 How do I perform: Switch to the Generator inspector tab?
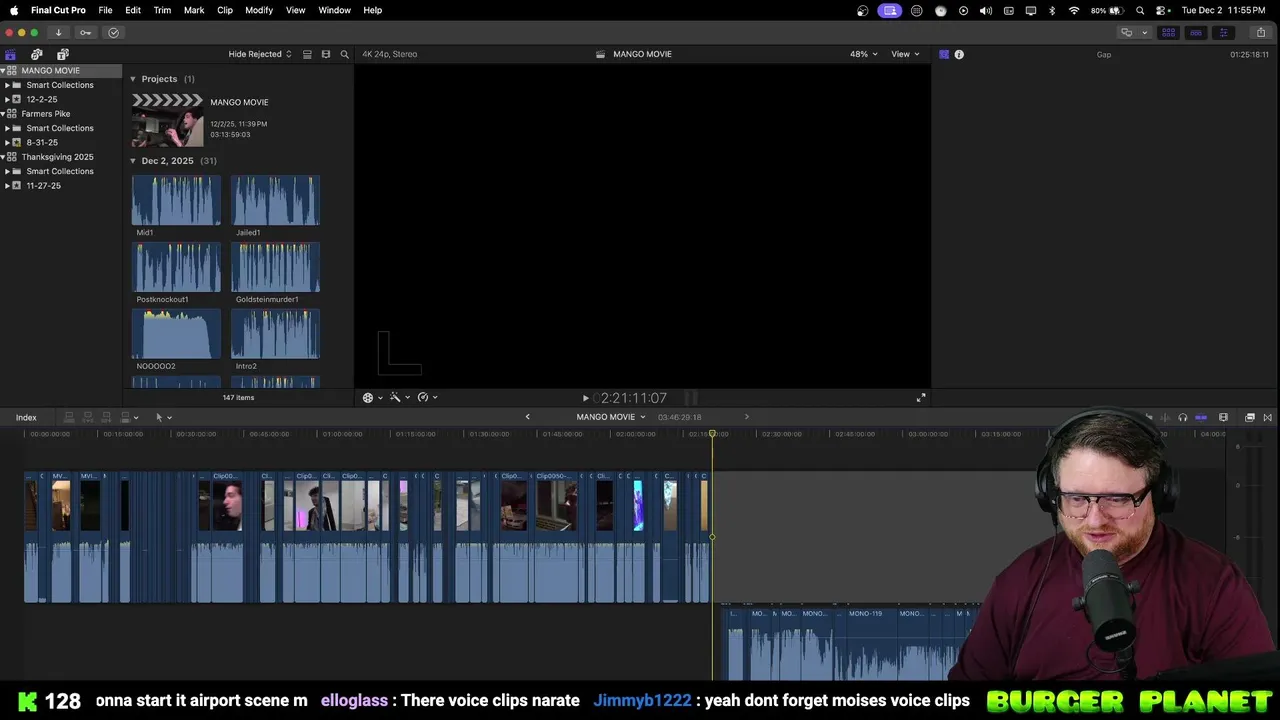point(943,55)
